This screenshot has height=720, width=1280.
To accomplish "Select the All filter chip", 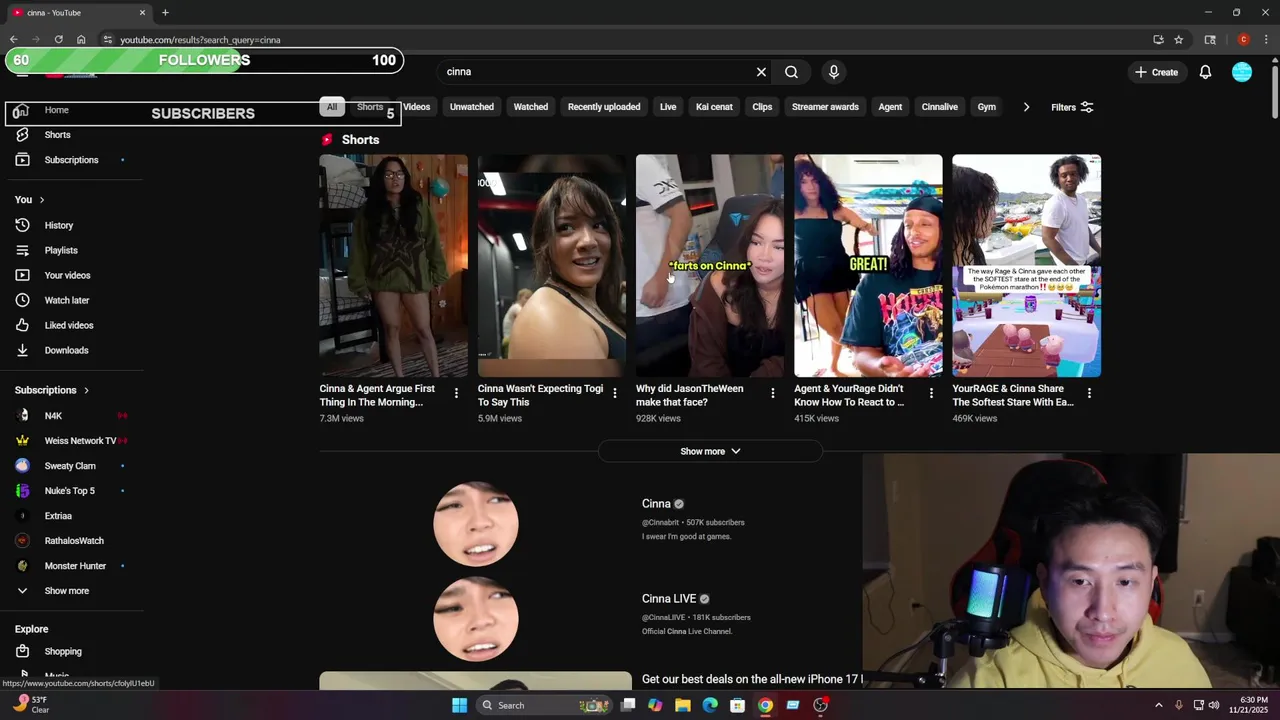I will [332, 107].
